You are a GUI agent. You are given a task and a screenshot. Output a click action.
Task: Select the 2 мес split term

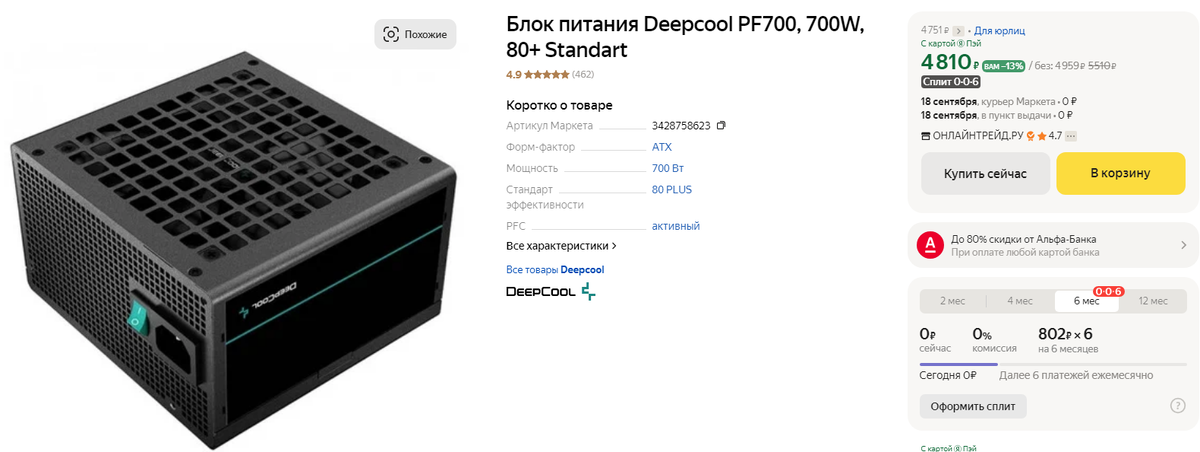952,301
